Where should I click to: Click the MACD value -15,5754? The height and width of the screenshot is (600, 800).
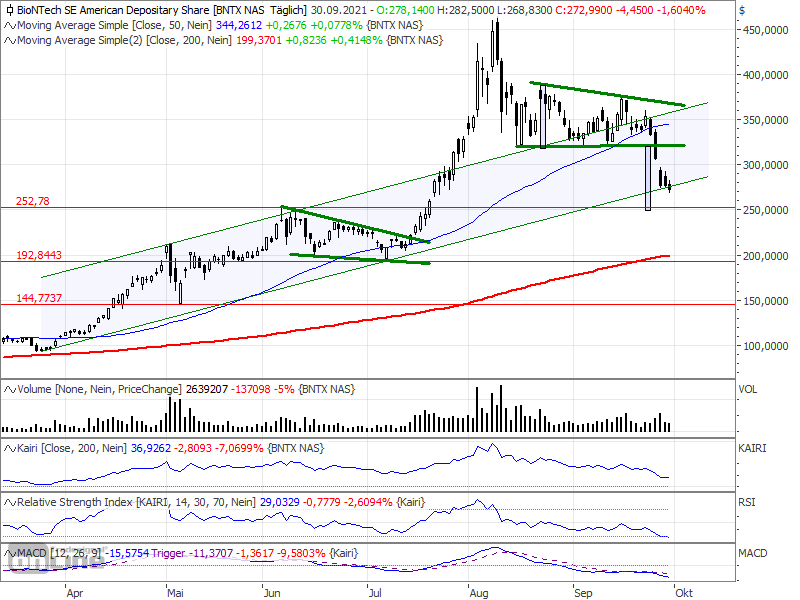[129, 554]
